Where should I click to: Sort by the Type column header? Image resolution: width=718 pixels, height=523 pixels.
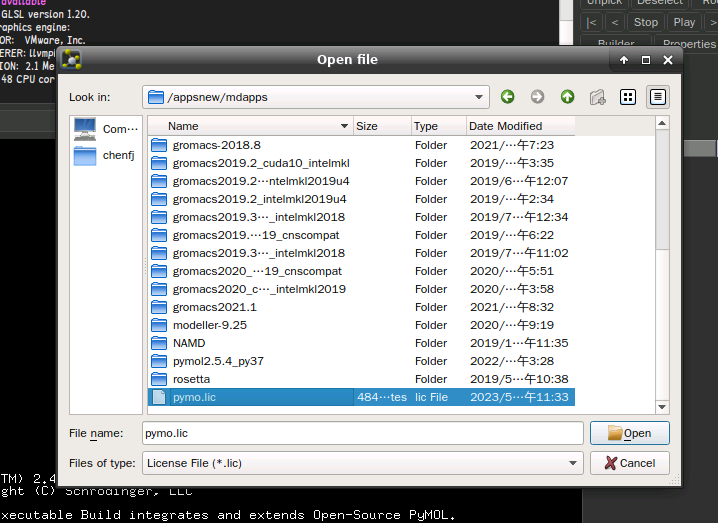(438, 126)
